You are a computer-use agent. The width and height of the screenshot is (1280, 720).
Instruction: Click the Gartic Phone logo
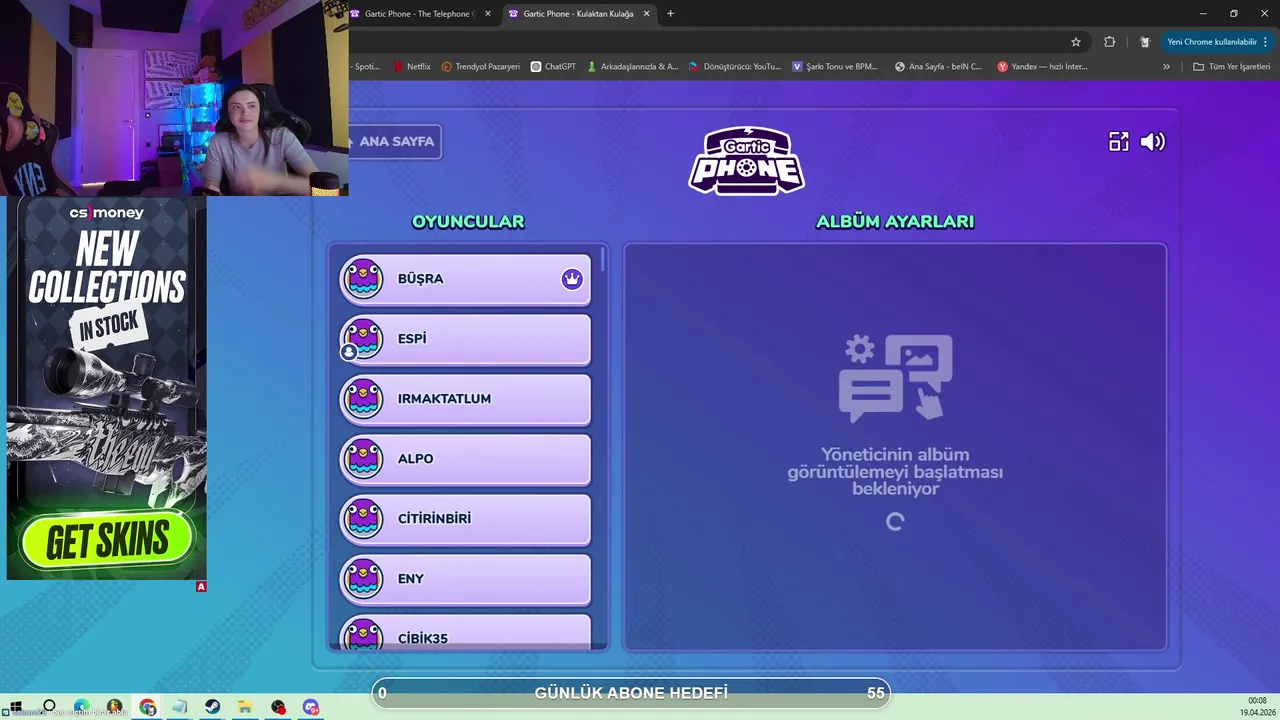(746, 160)
